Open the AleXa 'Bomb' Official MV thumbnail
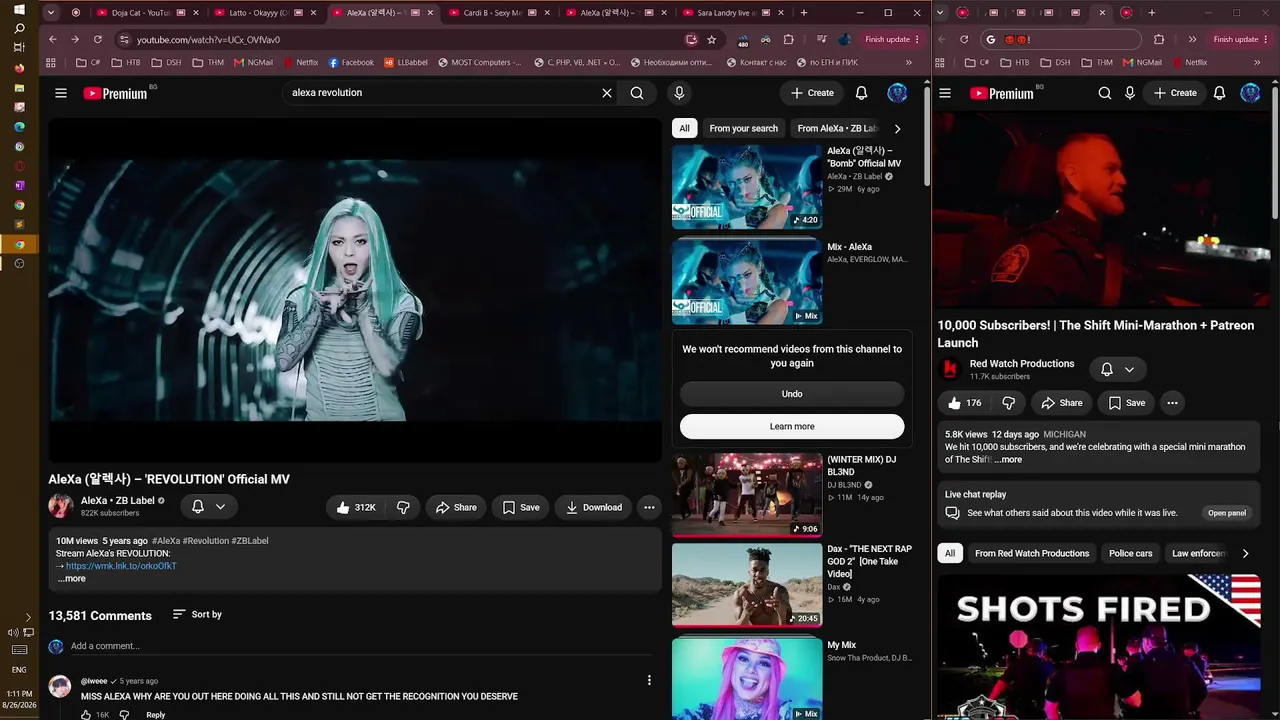The width and height of the screenshot is (1280, 720). pos(747,187)
